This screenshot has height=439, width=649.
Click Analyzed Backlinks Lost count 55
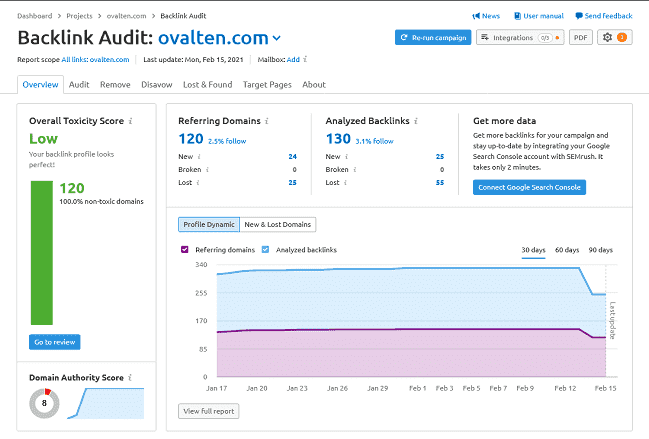pyautogui.click(x=440, y=182)
